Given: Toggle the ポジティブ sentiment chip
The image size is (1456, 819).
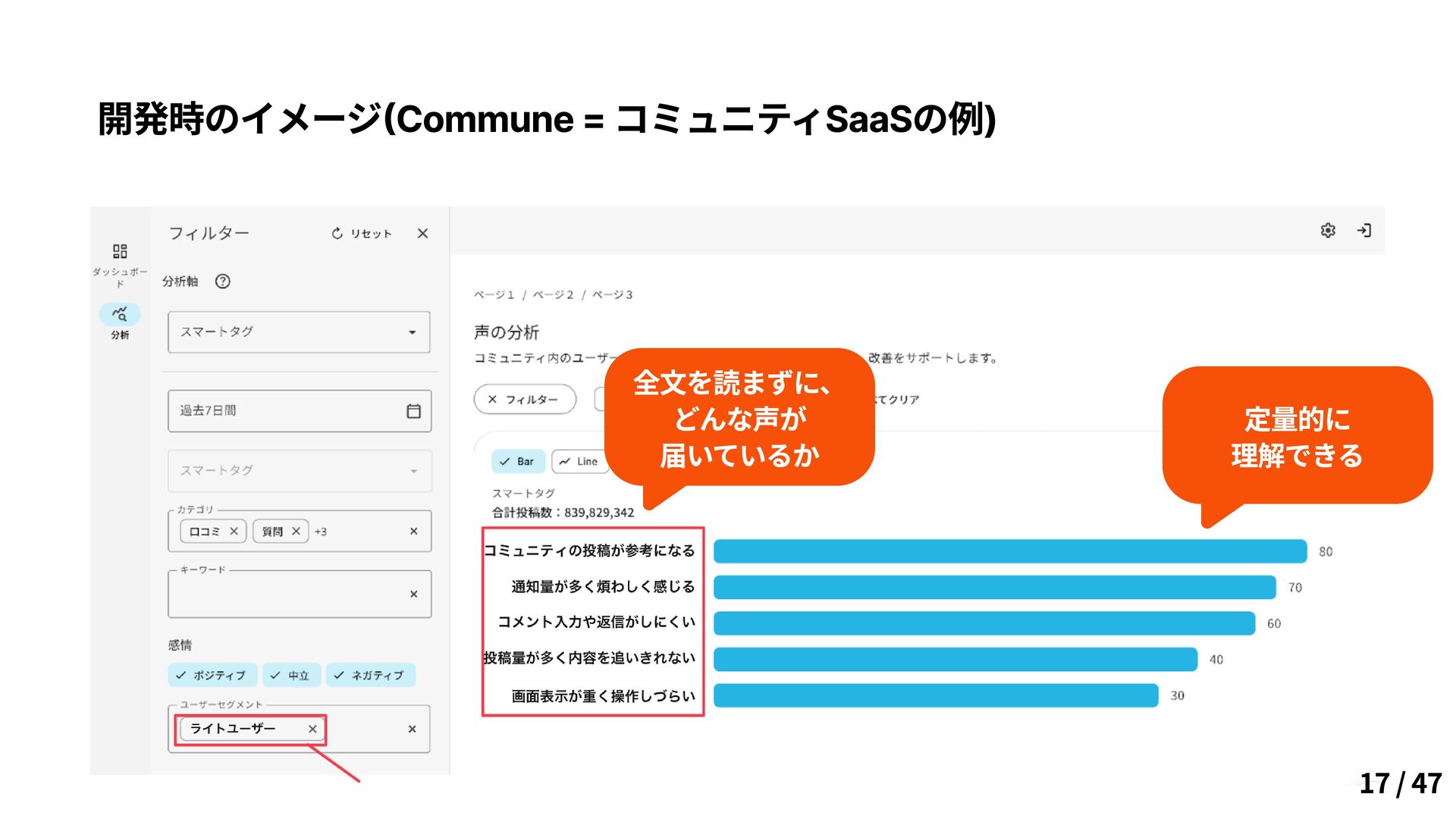Looking at the screenshot, I should (x=212, y=675).
